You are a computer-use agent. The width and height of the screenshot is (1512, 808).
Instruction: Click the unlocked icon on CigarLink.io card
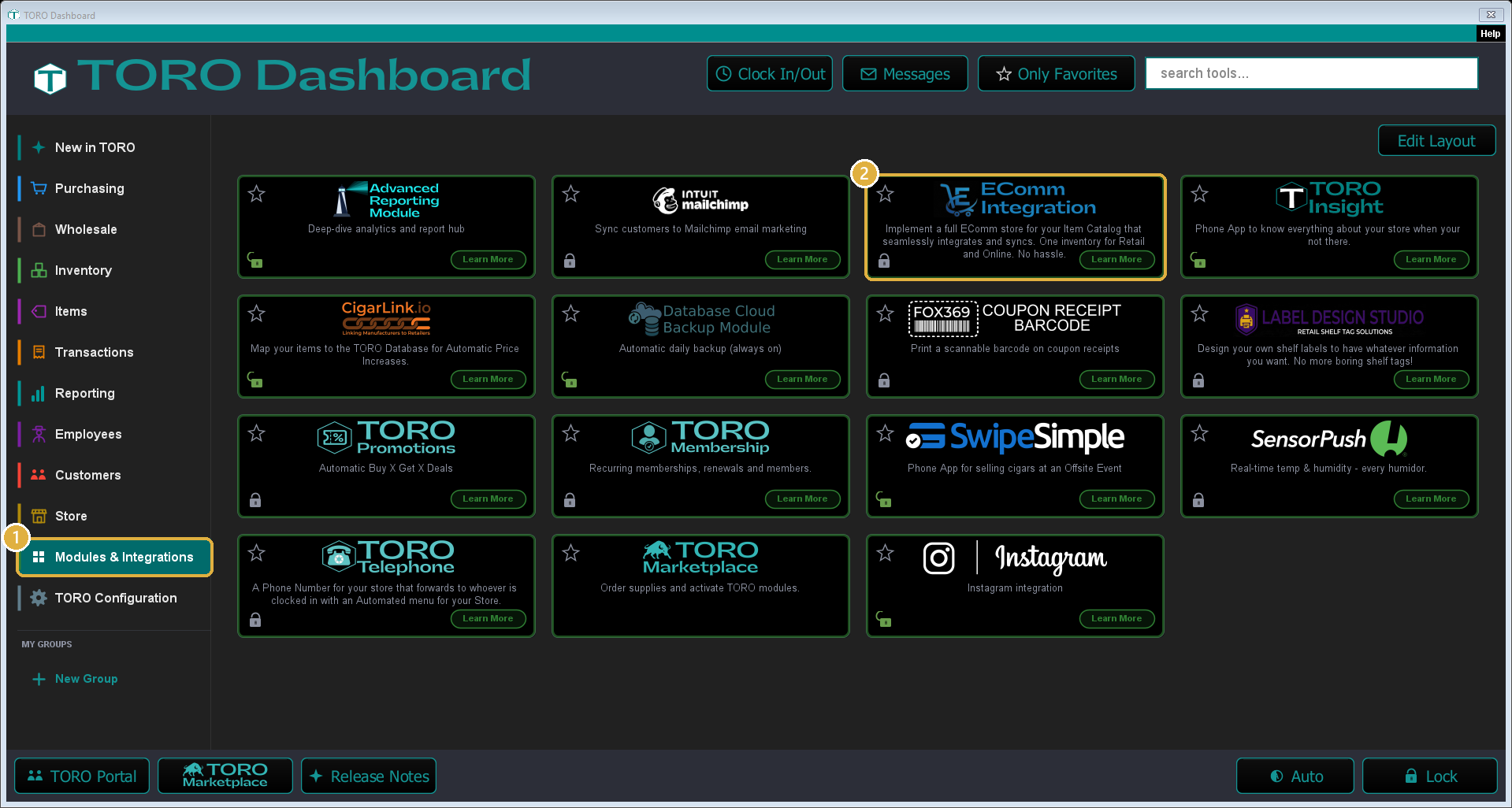[255, 380]
